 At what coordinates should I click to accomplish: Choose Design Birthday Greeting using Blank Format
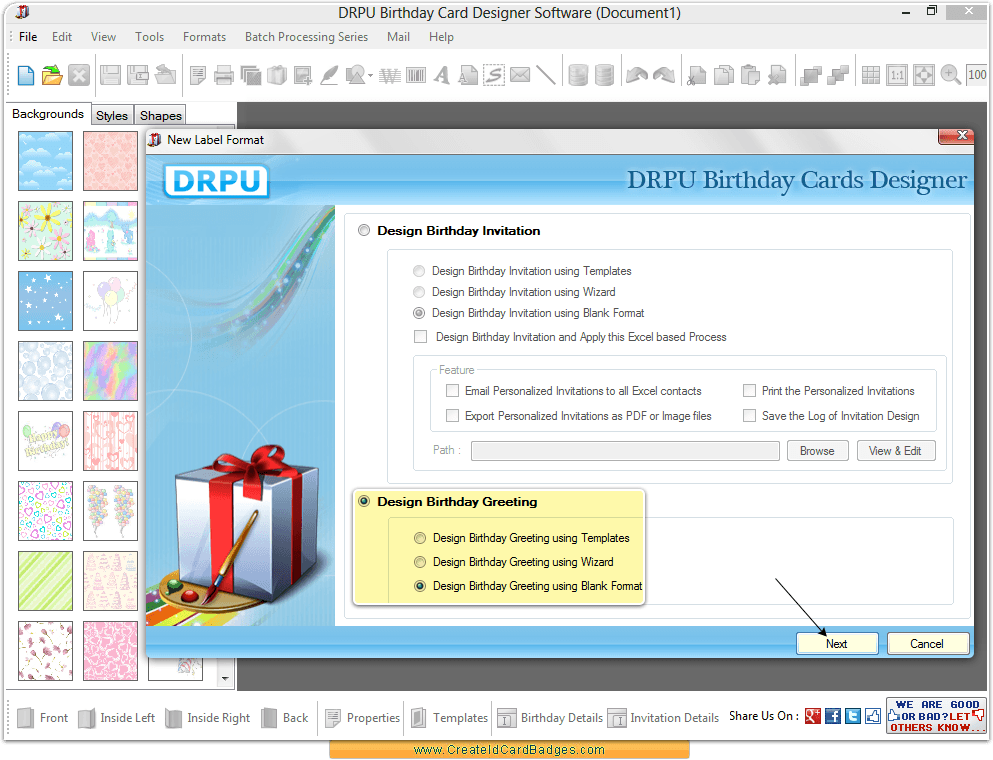420,586
